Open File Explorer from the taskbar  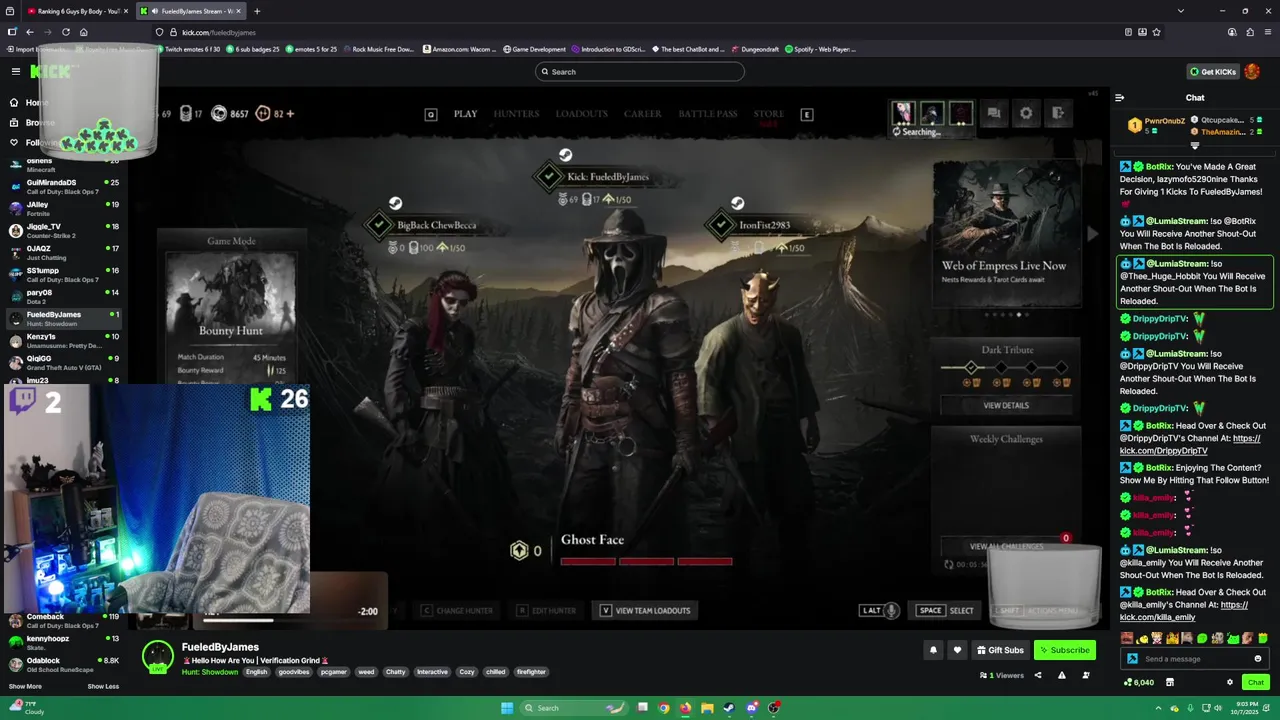click(707, 708)
